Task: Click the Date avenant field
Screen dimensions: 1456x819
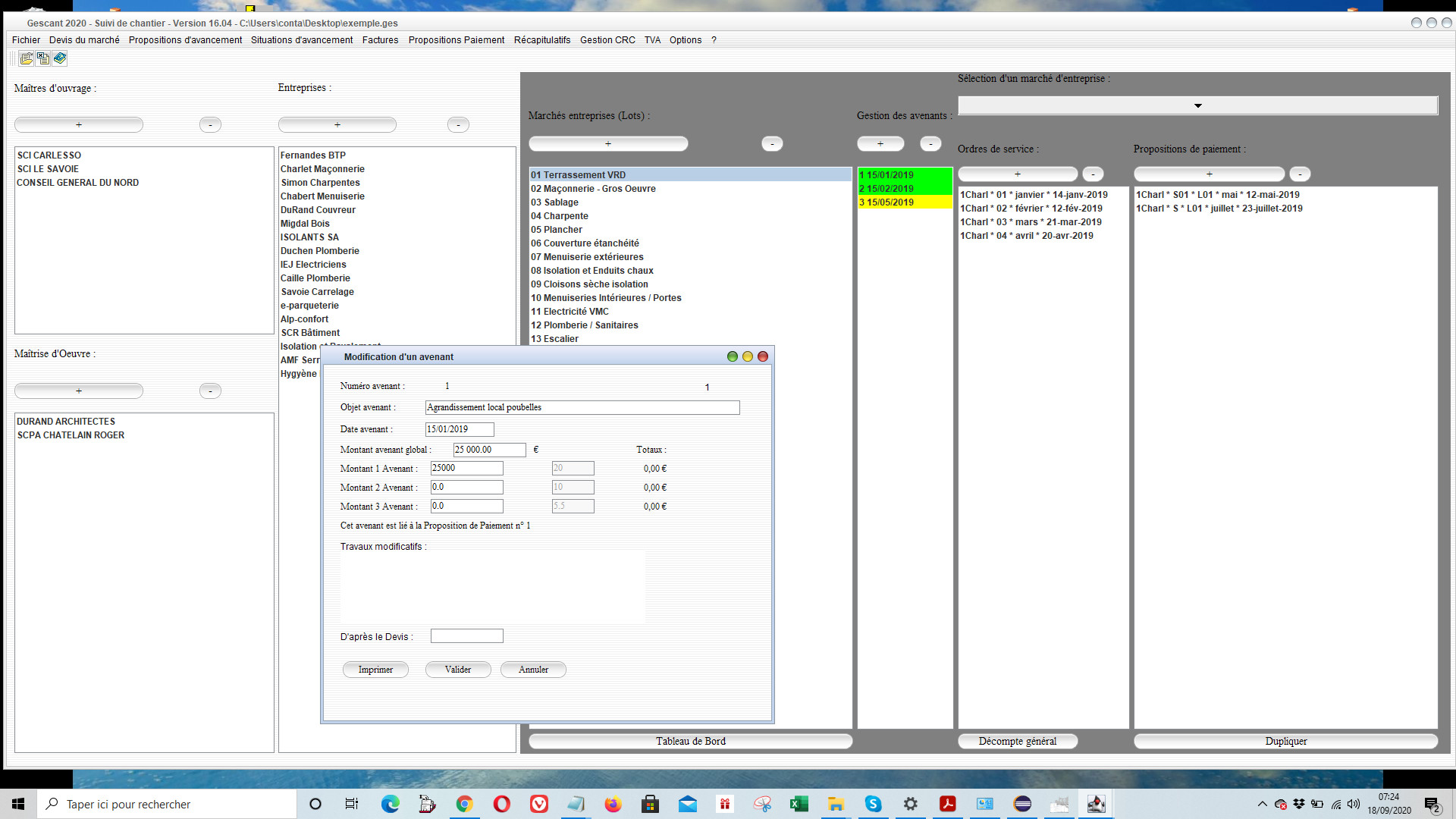Action: 460,429
